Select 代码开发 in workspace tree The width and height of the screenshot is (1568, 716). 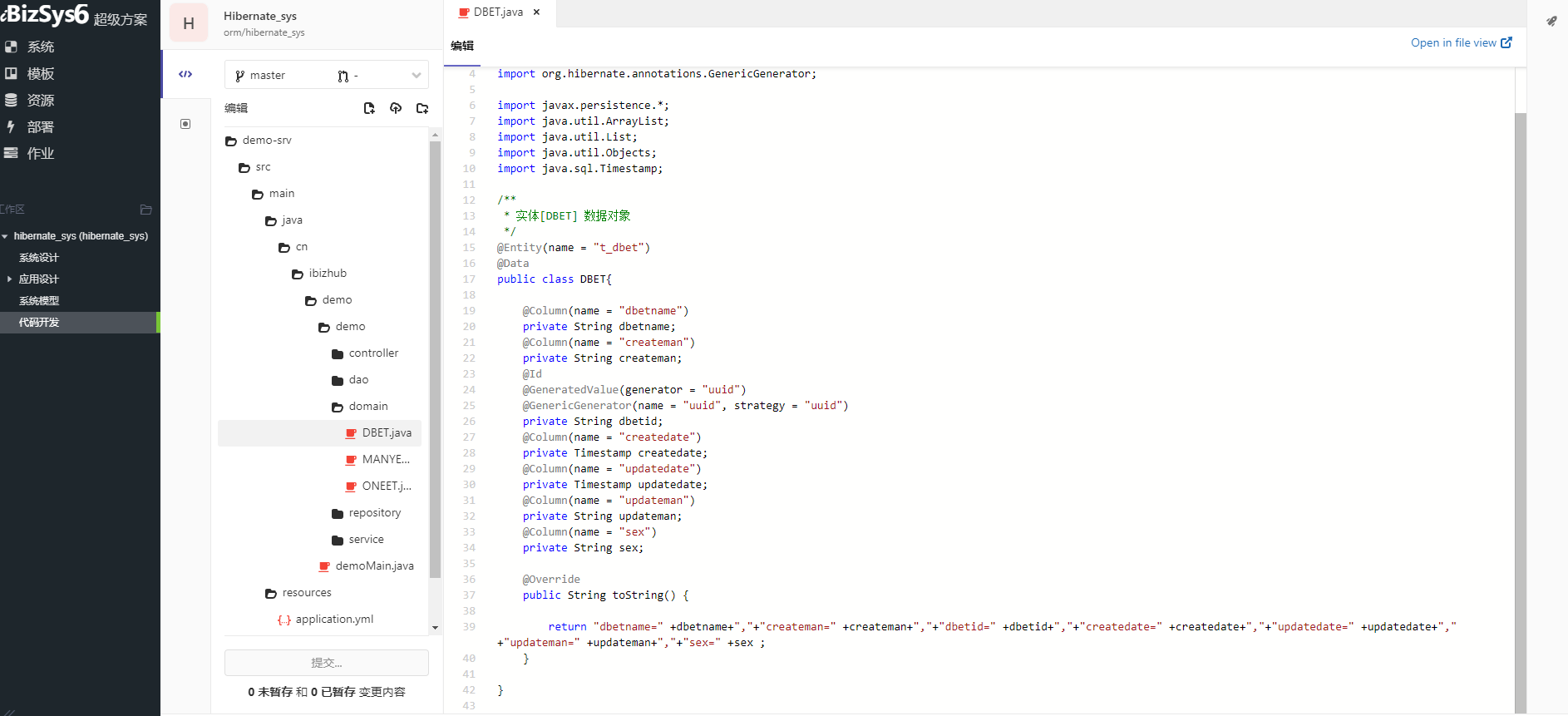coord(39,323)
